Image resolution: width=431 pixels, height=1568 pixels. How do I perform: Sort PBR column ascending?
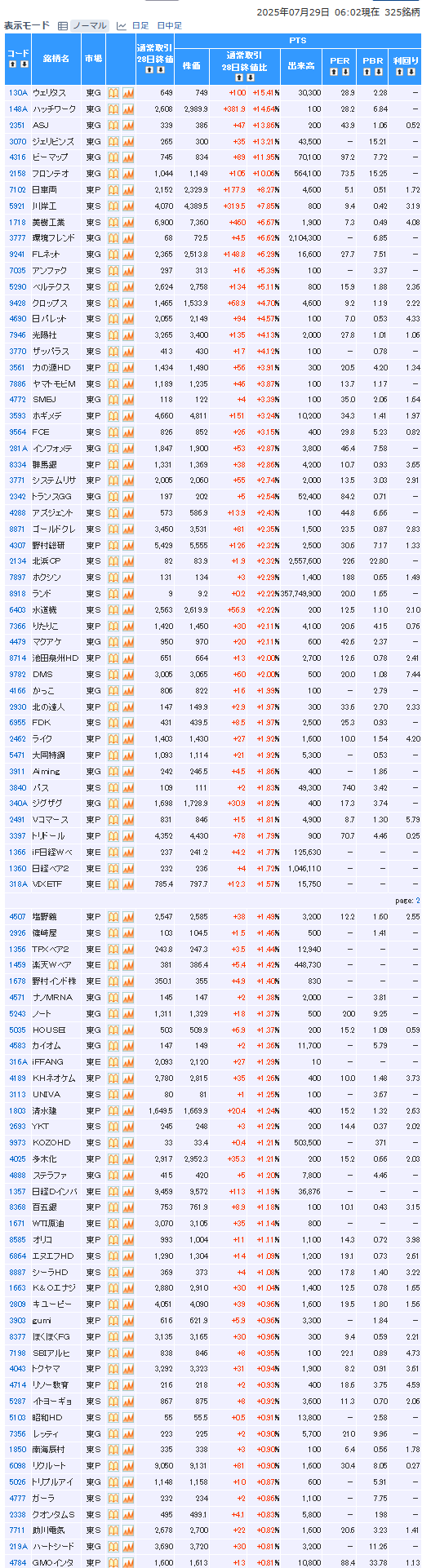click(x=368, y=72)
